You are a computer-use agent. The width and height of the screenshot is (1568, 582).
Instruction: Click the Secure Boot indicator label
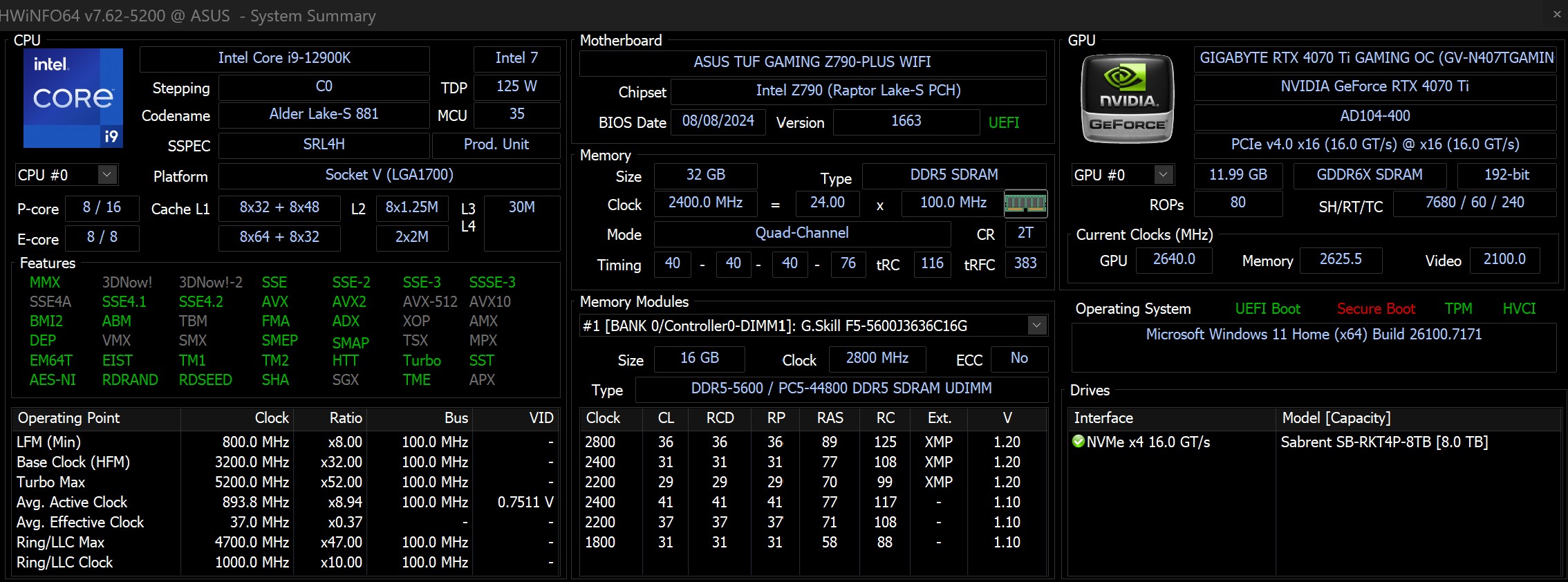click(x=1375, y=309)
